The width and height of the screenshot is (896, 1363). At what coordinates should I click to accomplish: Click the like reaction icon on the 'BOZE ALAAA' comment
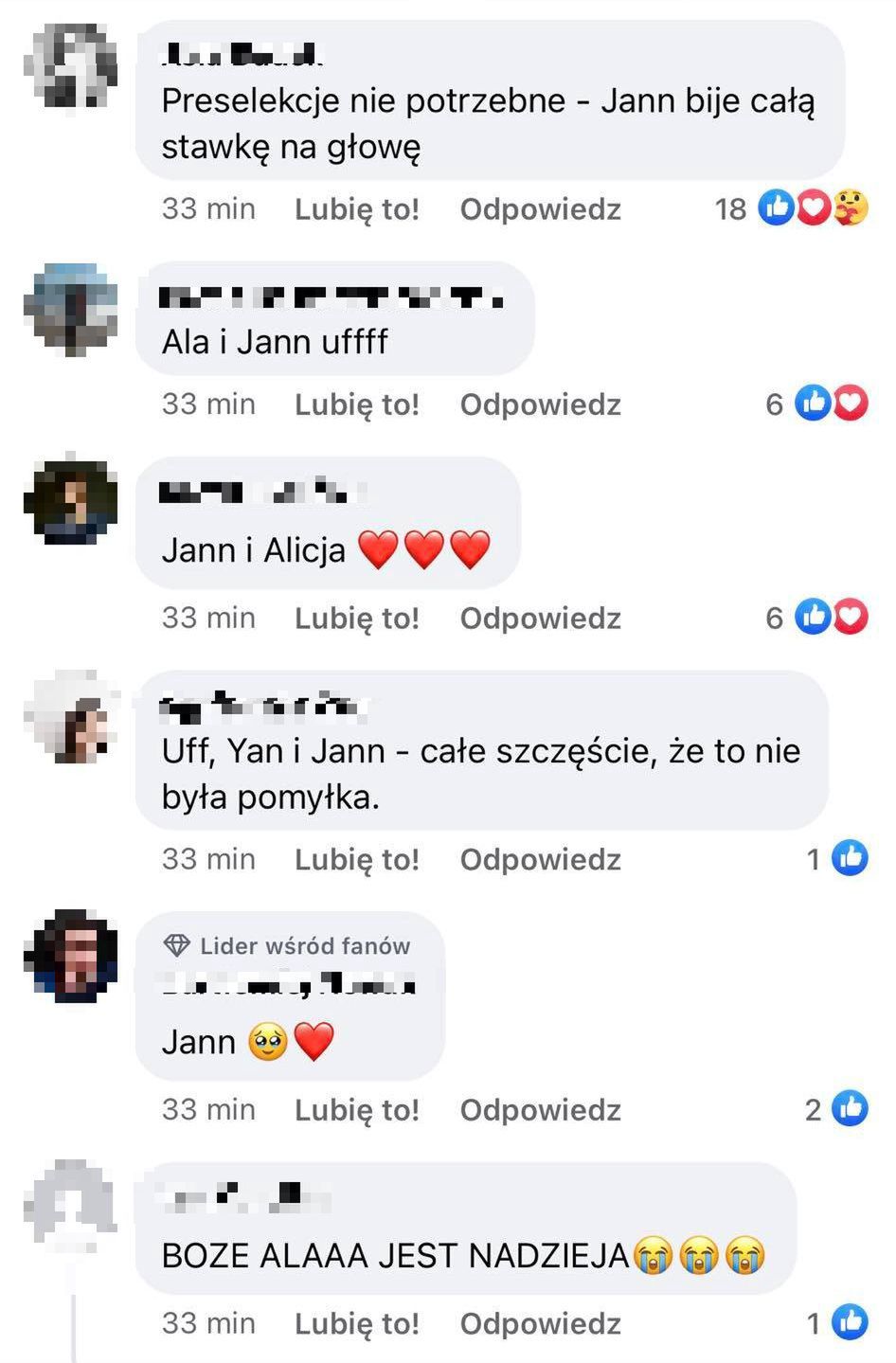[x=850, y=1322]
